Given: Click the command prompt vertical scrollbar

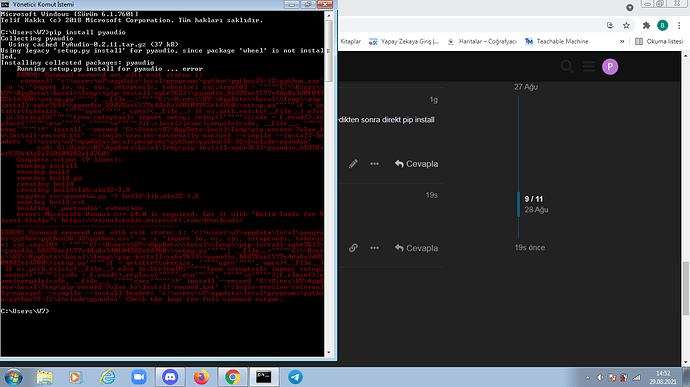Looking at the screenshot, I should (x=329, y=184).
